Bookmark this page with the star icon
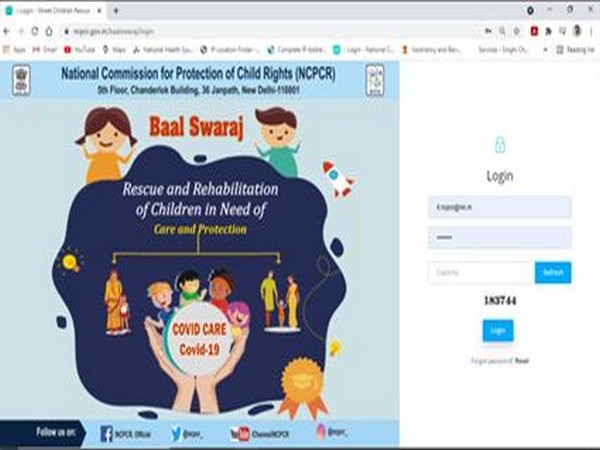The height and width of the screenshot is (450, 600). click(x=517, y=31)
